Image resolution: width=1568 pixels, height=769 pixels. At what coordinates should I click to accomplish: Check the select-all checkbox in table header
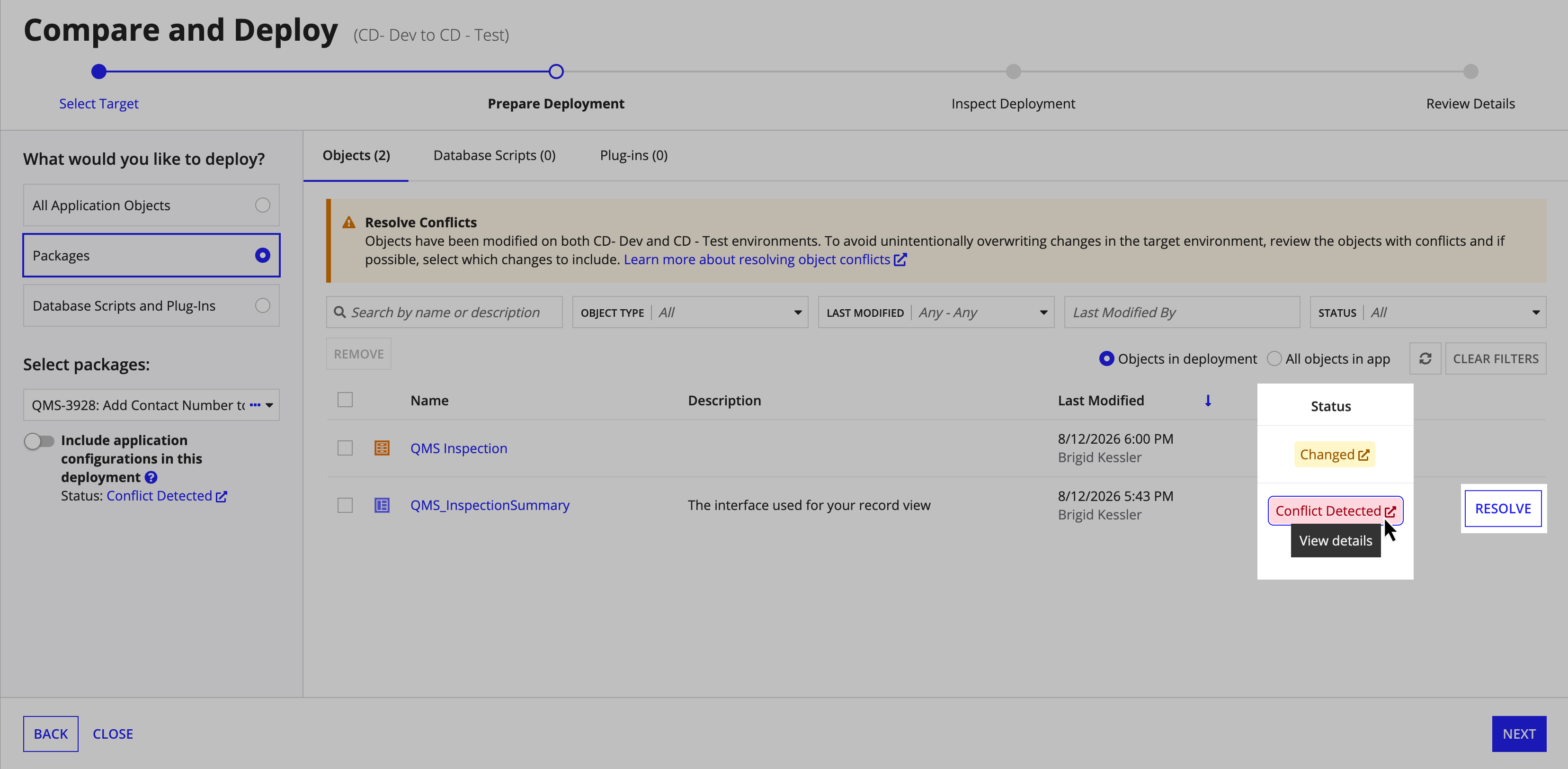(345, 400)
